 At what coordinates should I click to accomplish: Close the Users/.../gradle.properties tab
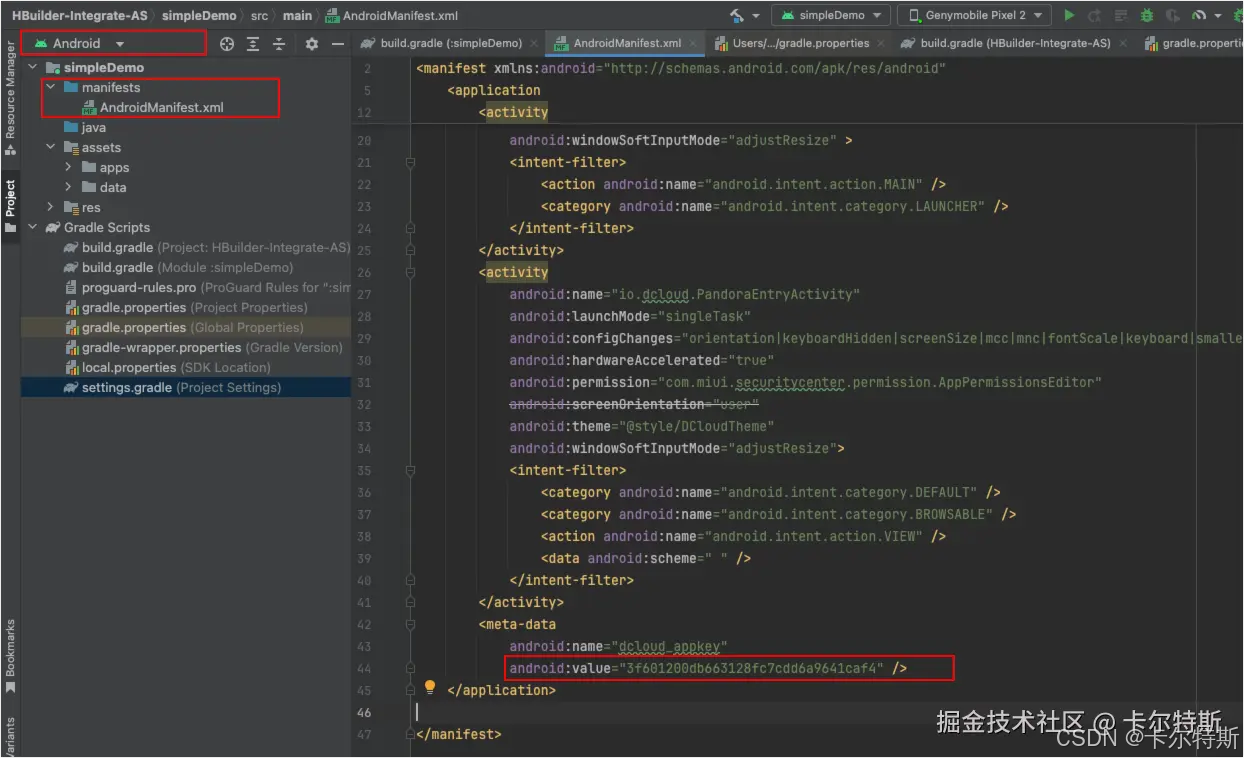881,44
